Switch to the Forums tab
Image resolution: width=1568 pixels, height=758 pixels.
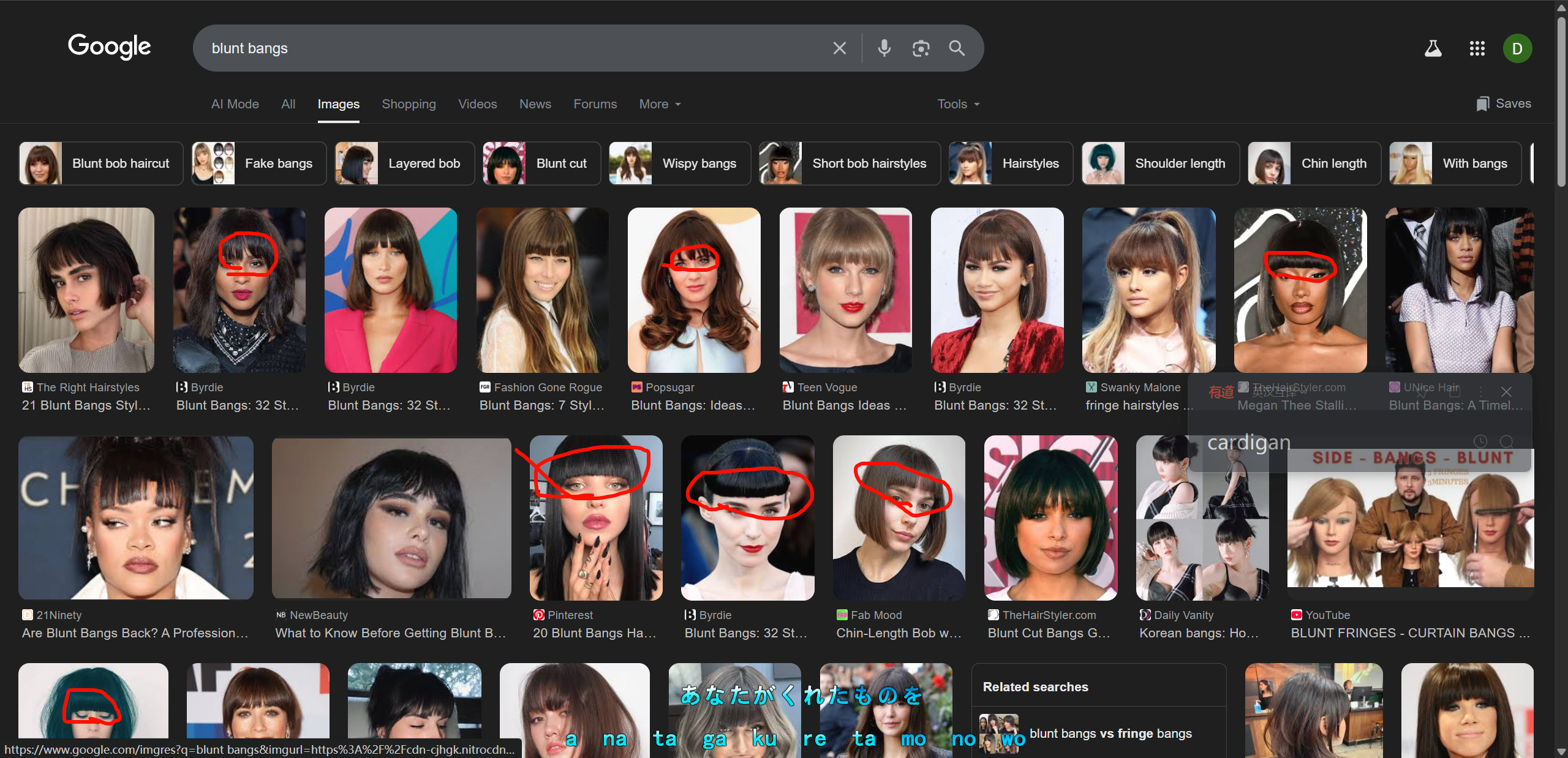coord(595,104)
